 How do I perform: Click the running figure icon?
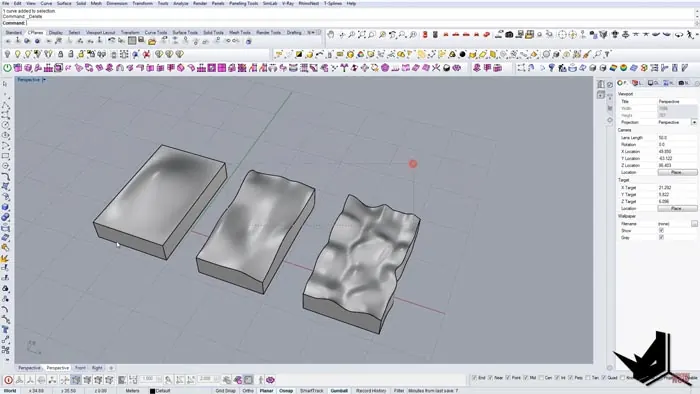pyautogui.click(x=691, y=34)
